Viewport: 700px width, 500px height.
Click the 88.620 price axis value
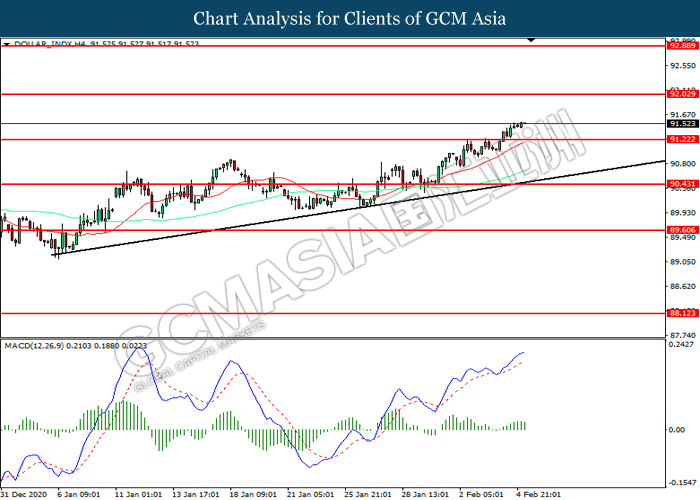click(x=683, y=286)
